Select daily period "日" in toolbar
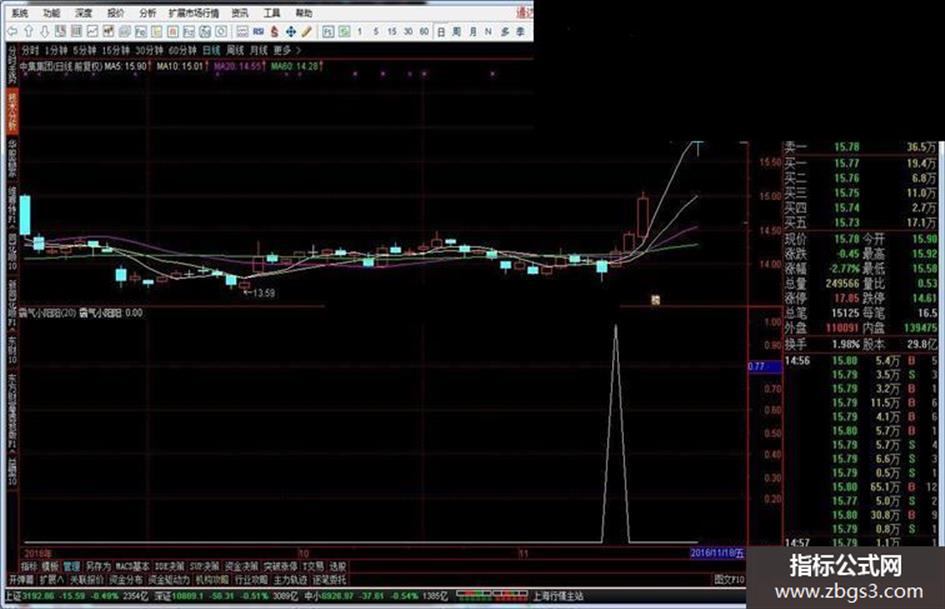The image size is (945, 609). click(441, 31)
